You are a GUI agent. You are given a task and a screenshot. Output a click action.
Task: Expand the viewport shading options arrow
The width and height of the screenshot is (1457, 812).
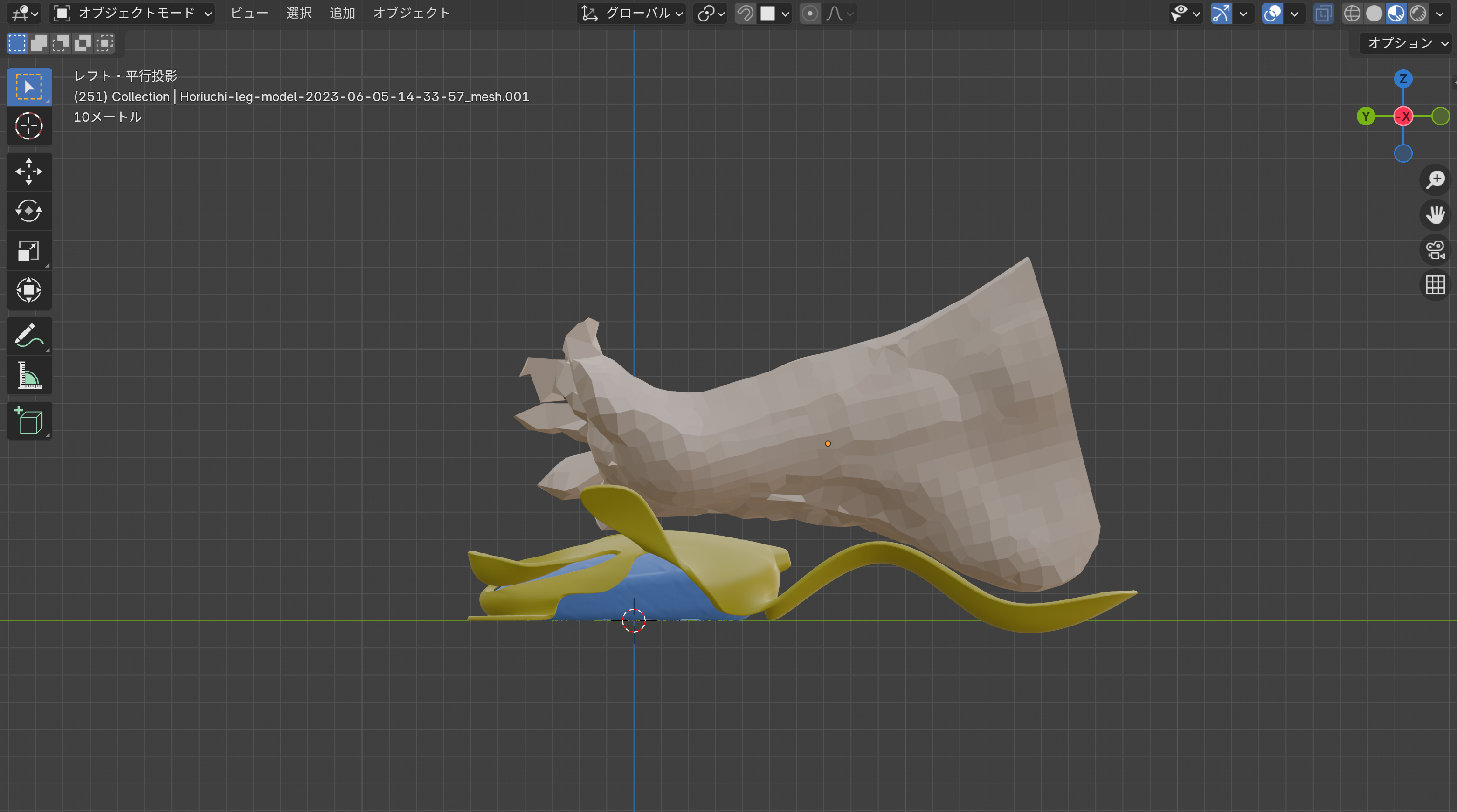tap(1440, 13)
